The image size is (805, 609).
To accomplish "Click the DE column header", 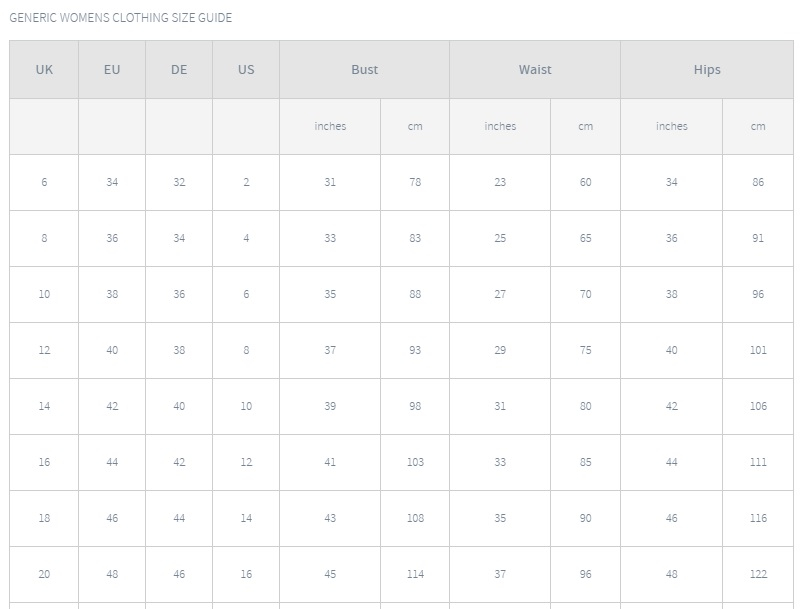I will tap(179, 70).
